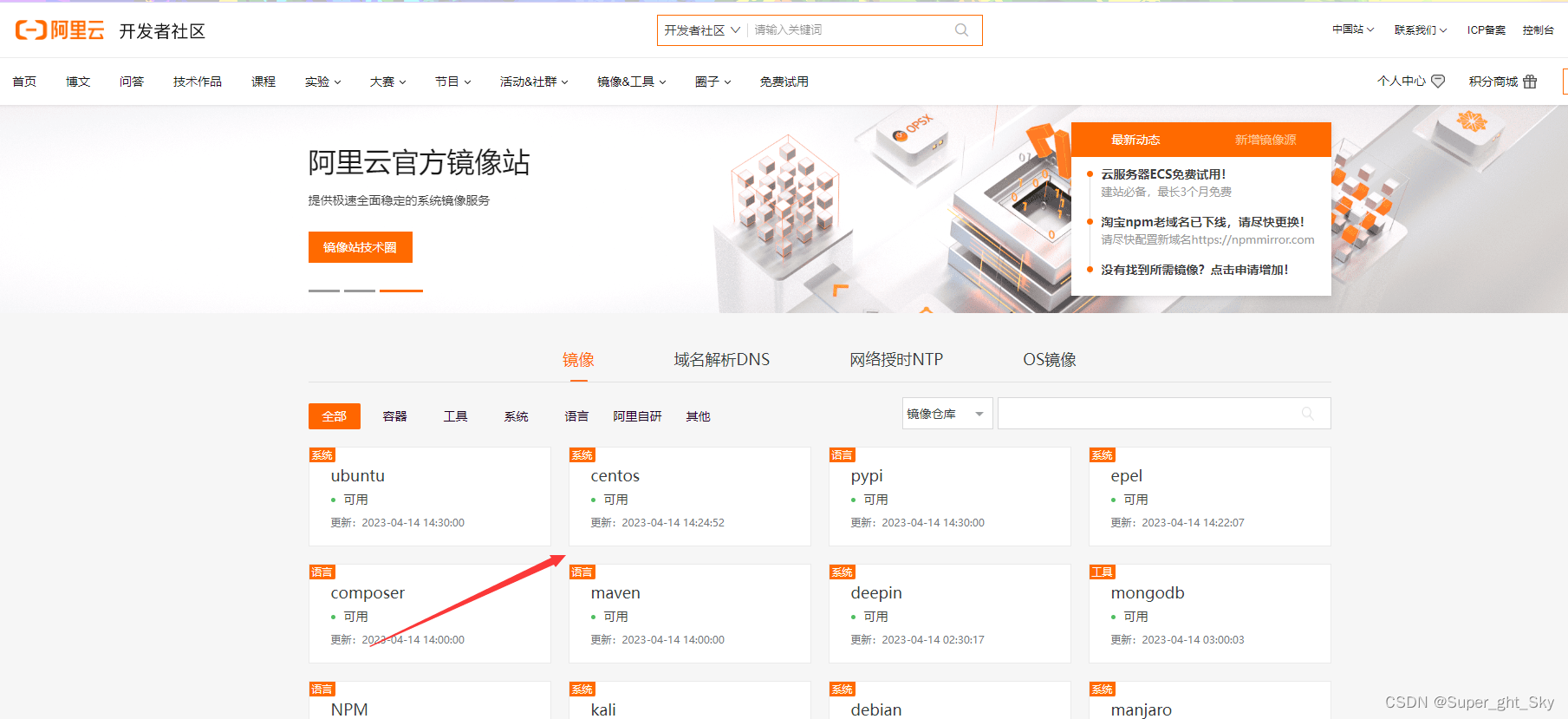Image resolution: width=1568 pixels, height=719 pixels.
Task: Expand the 活动&社群 navigation menu
Action: (x=534, y=82)
